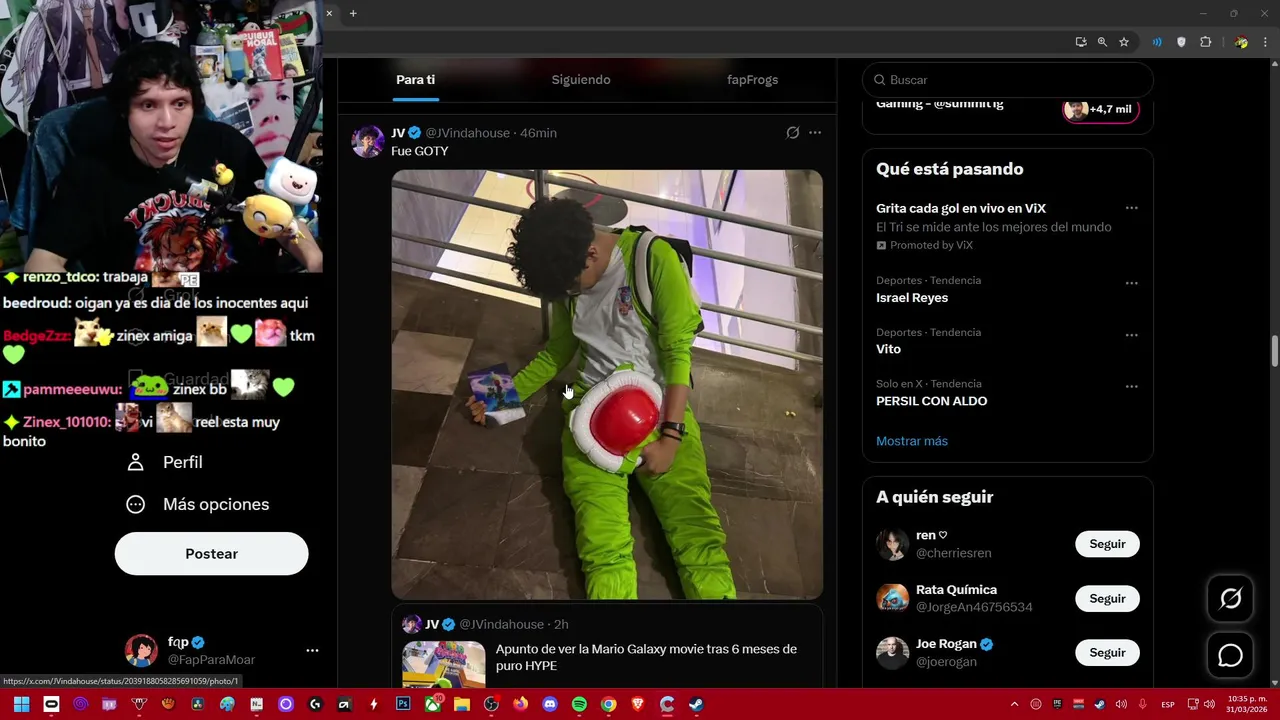Screen dimensions: 1280x720
Task: Open Discord from the taskbar
Action: coord(549,704)
